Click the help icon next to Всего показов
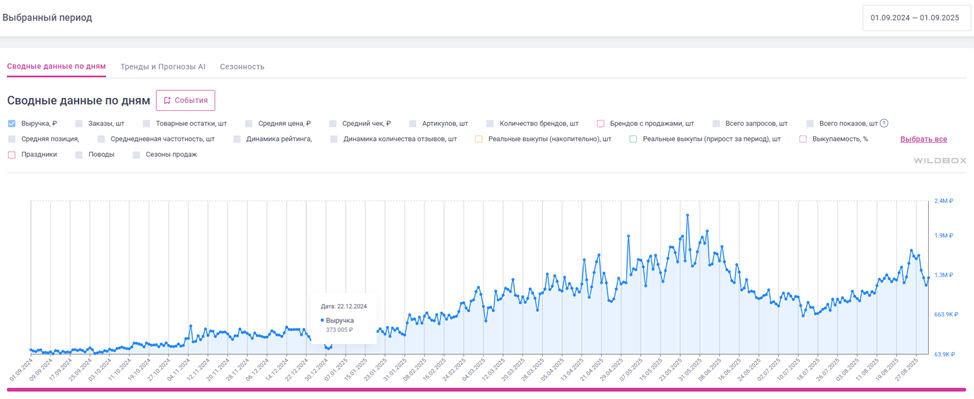Viewport: 974px width, 399px height. [x=884, y=123]
